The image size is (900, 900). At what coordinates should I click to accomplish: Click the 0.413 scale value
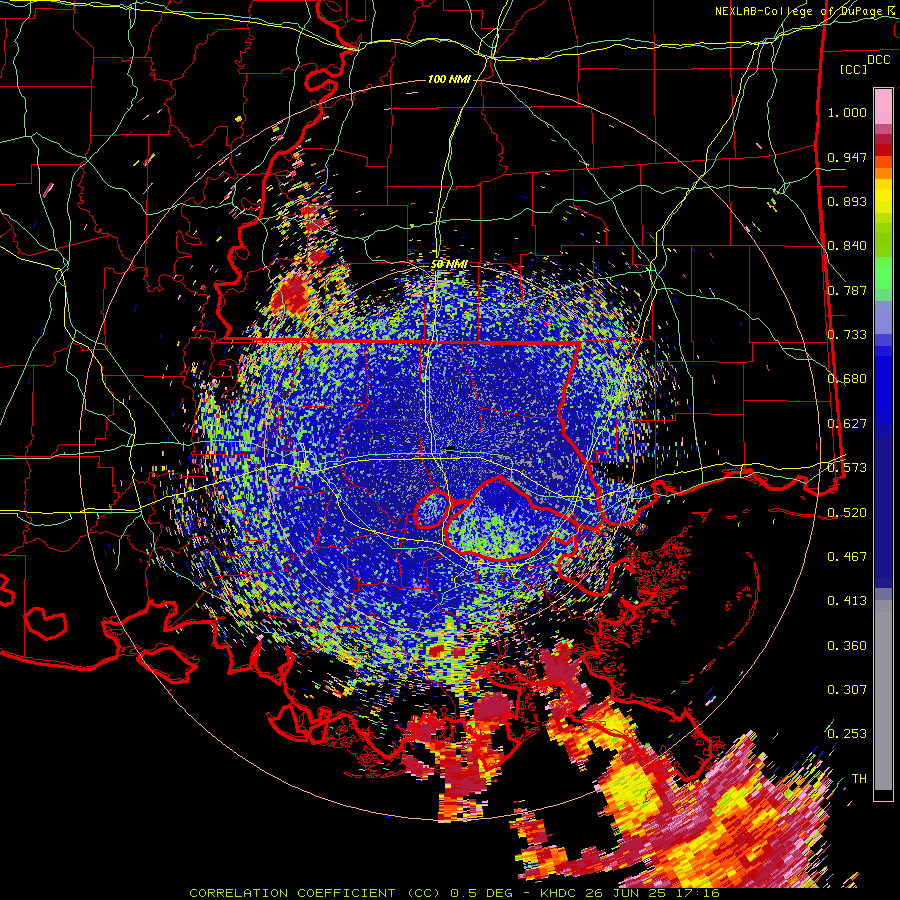[847, 600]
